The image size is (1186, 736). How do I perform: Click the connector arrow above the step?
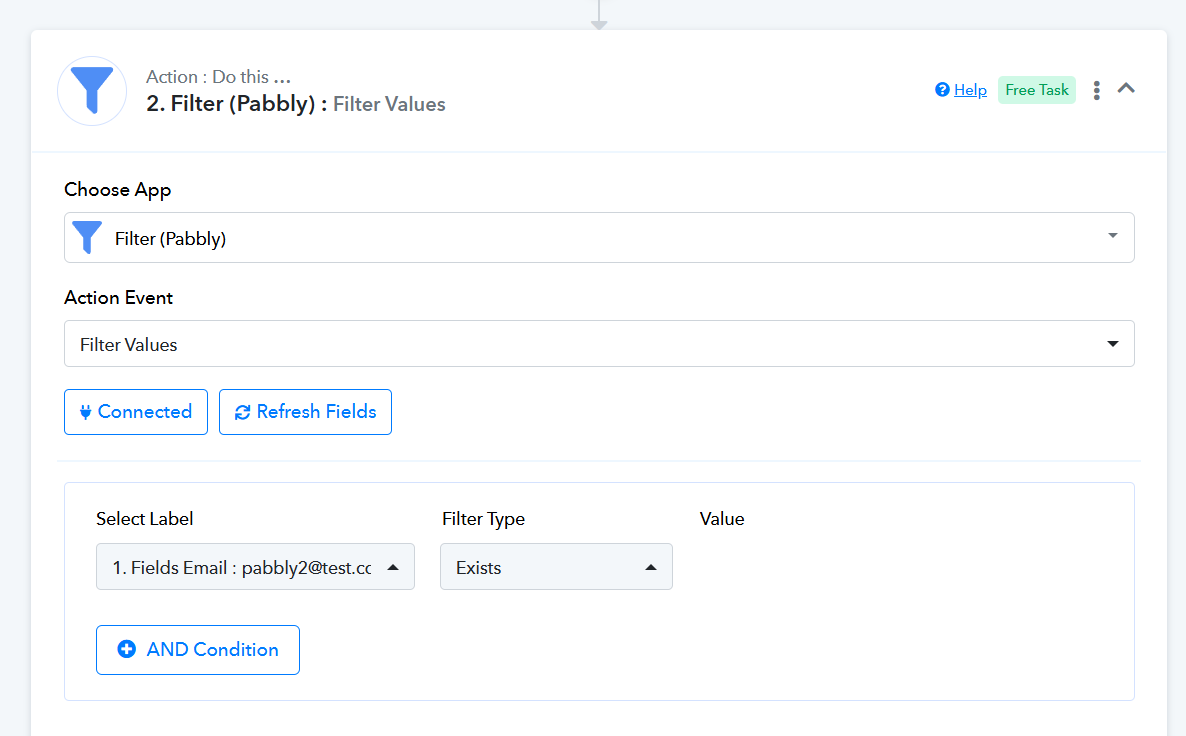click(599, 17)
